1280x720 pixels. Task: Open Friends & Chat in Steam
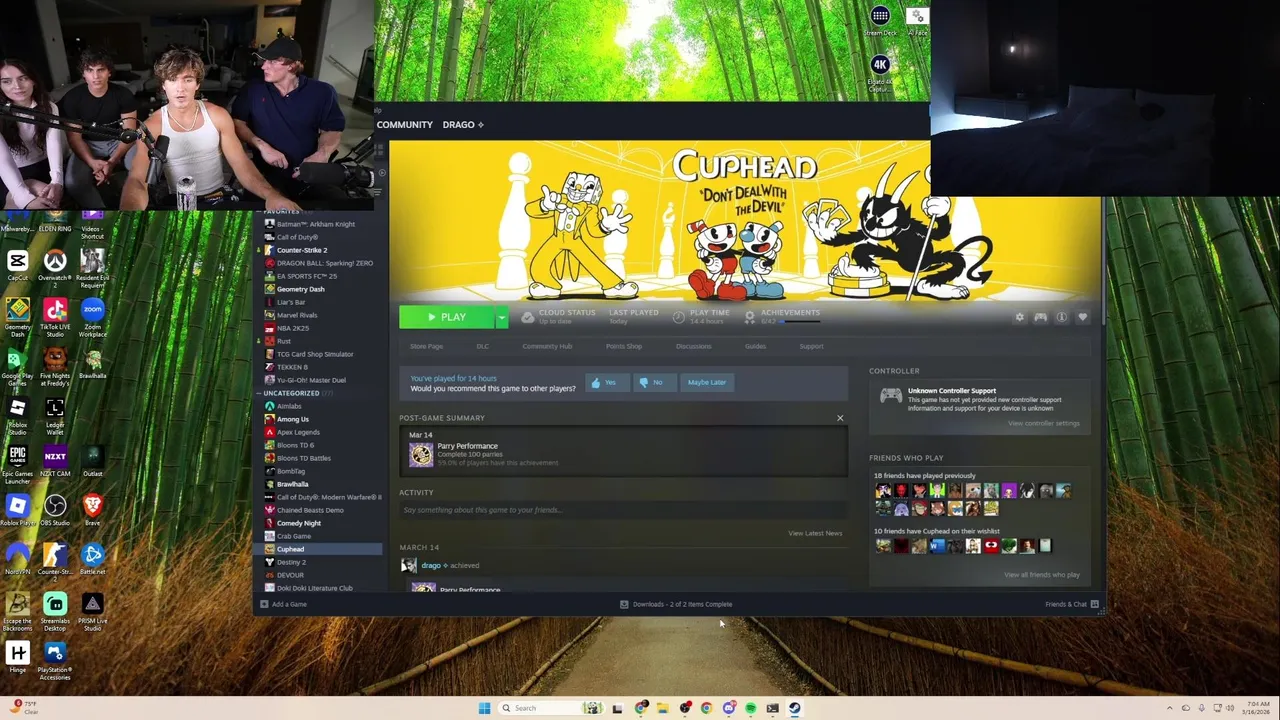[1071, 604]
